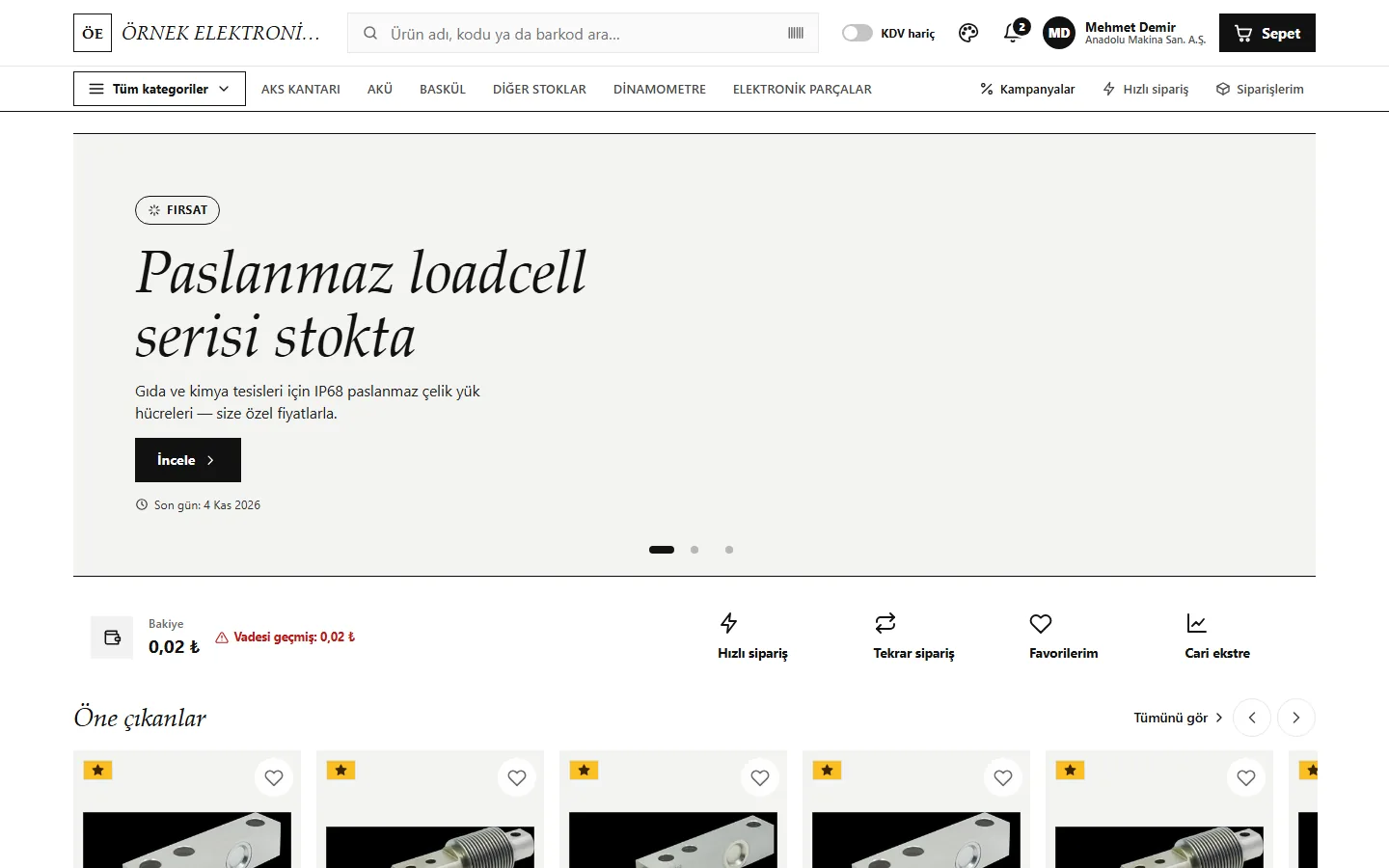Image resolution: width=1389 pixels, height=868 pixels.
Task: Go to the second banner slide
Action: click(694, 550)
